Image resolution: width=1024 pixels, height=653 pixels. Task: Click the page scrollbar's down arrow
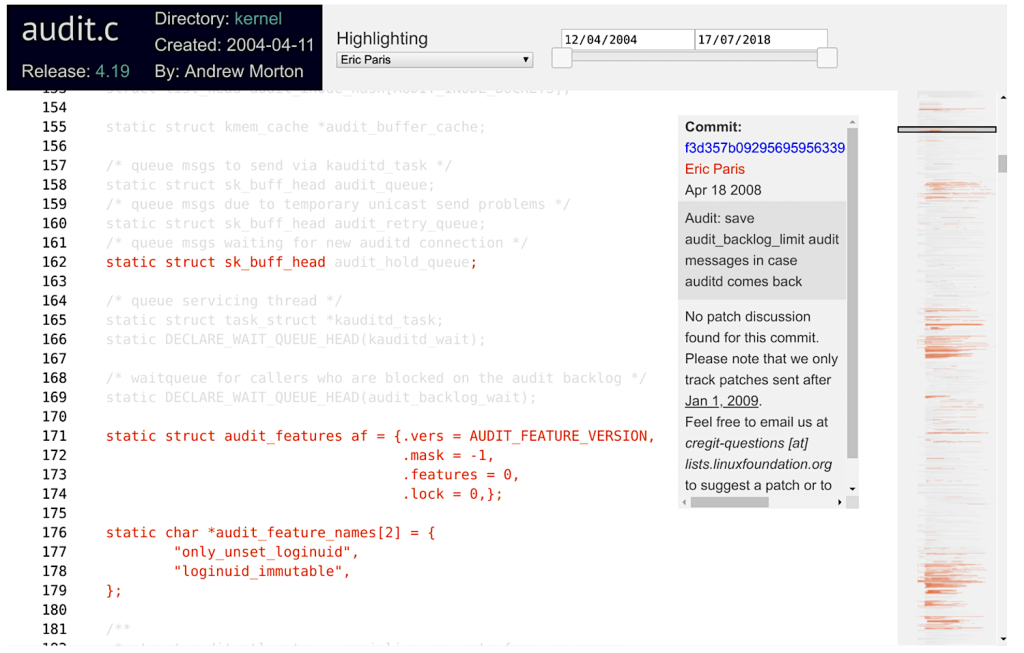click(x=1003, y=638)
